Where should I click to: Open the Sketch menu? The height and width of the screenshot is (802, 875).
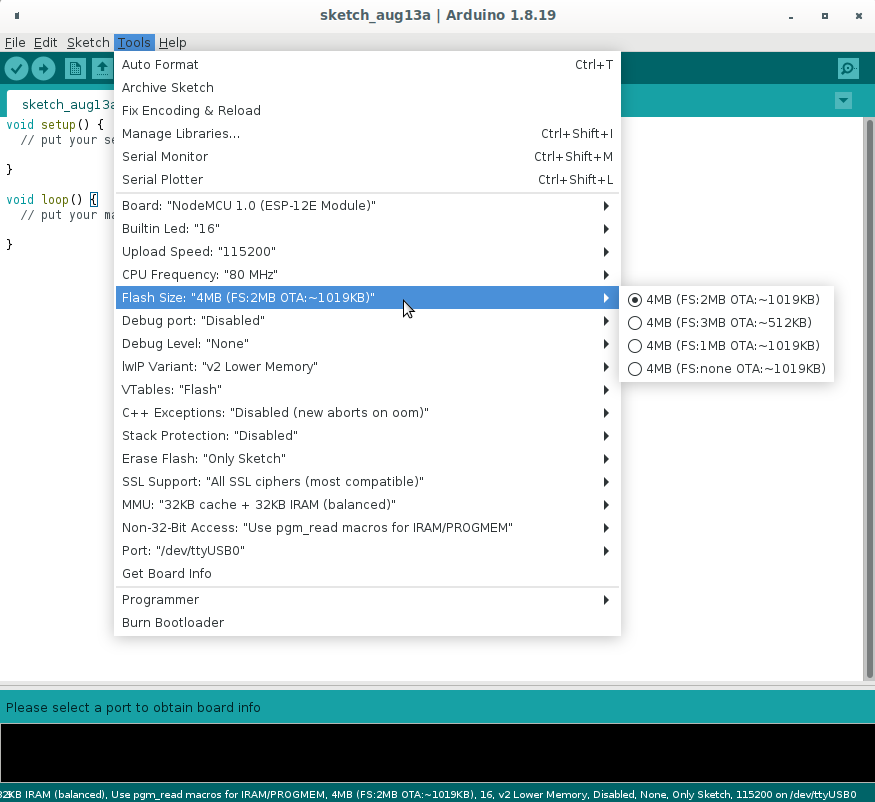[x=88, y=42]
